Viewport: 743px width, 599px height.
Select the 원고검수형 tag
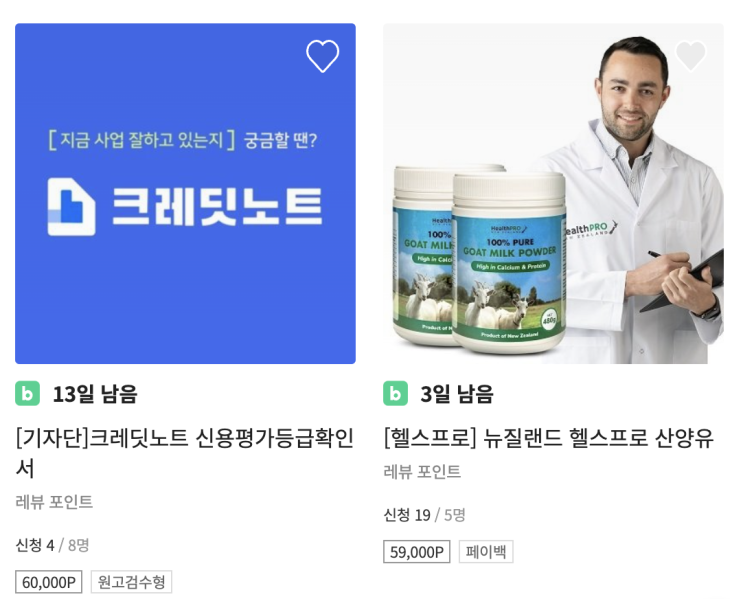pyautogui.click(x=131, y=582)
